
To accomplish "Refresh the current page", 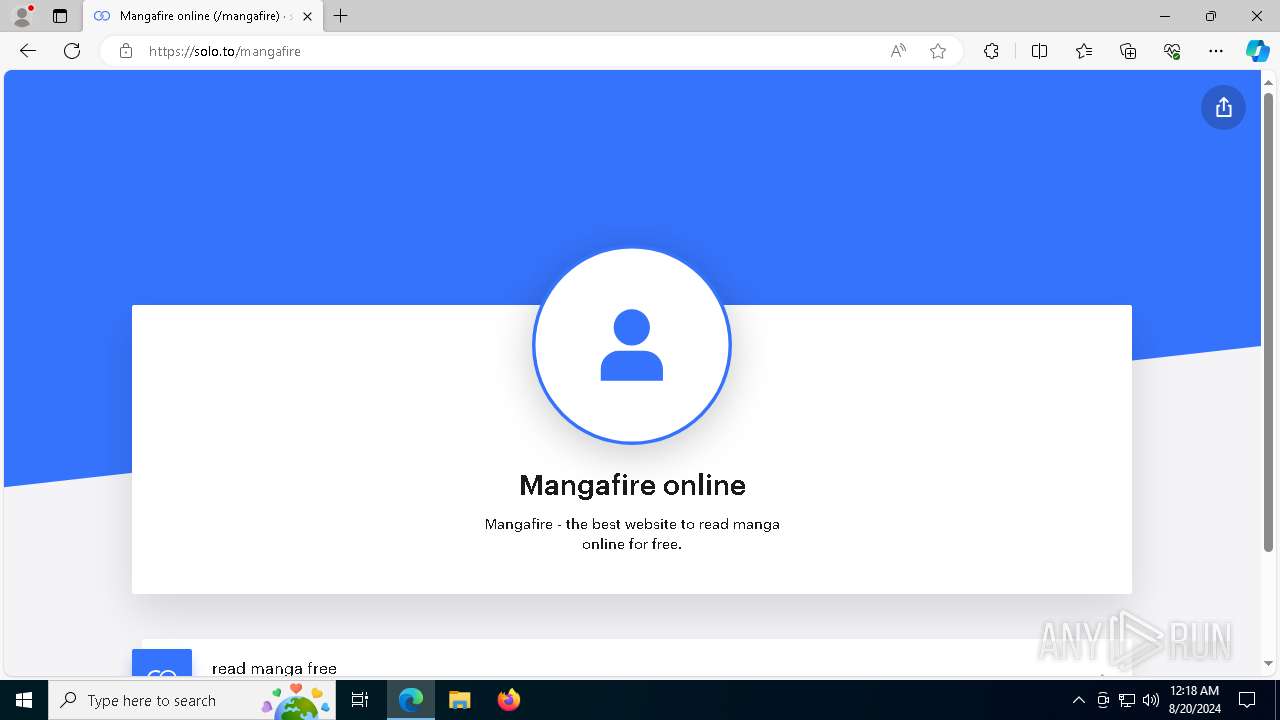I will click(x=72, y=51).
